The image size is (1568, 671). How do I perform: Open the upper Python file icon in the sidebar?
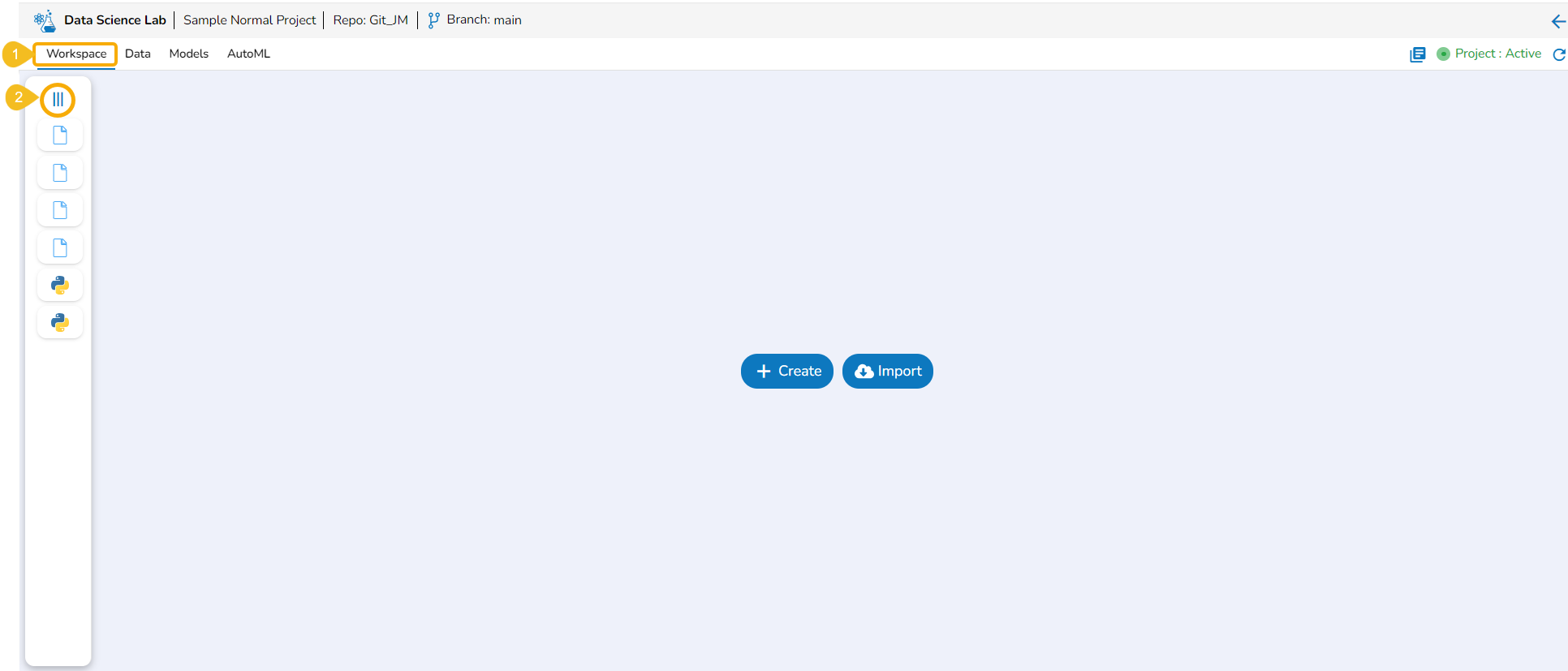coord(60,285)
